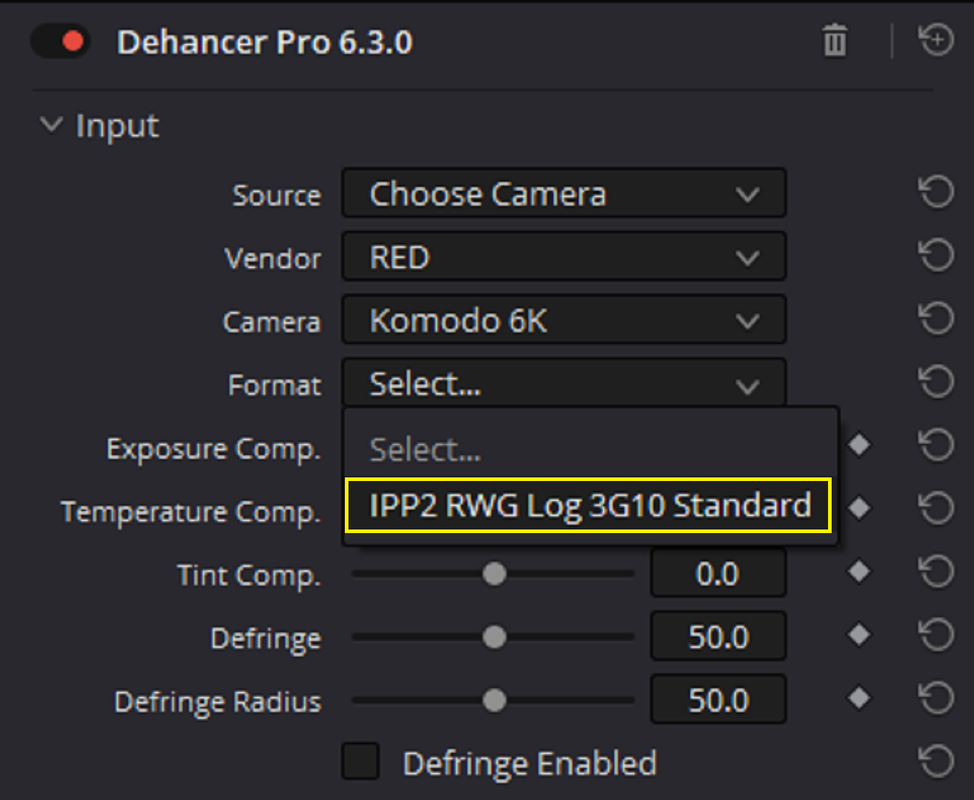This screenshot has height=800, width=974.
Task: Toggle the Dehancer Pro plugin enable switch
Action: pyautogui.click(x=60, y=42)
